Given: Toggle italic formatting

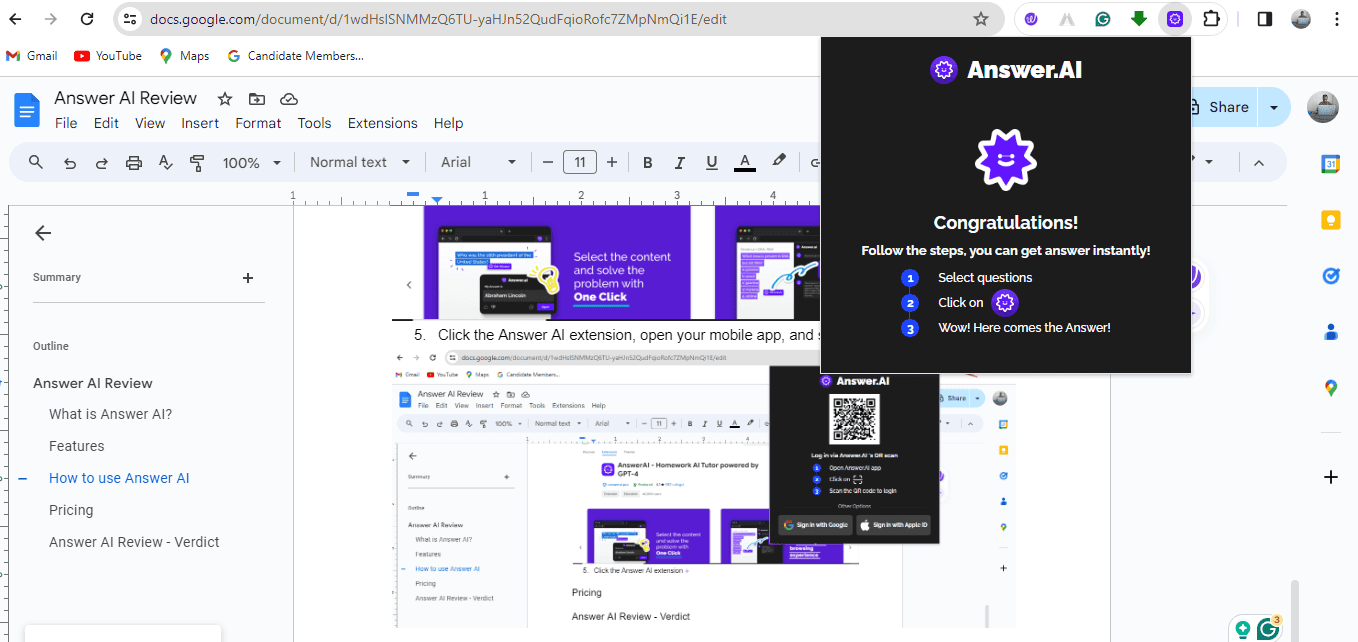Looking at the screenshot, I should coord(679,161).
